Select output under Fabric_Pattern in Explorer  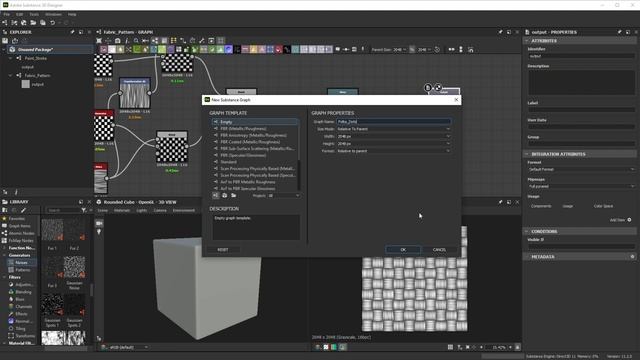(38, 84)
